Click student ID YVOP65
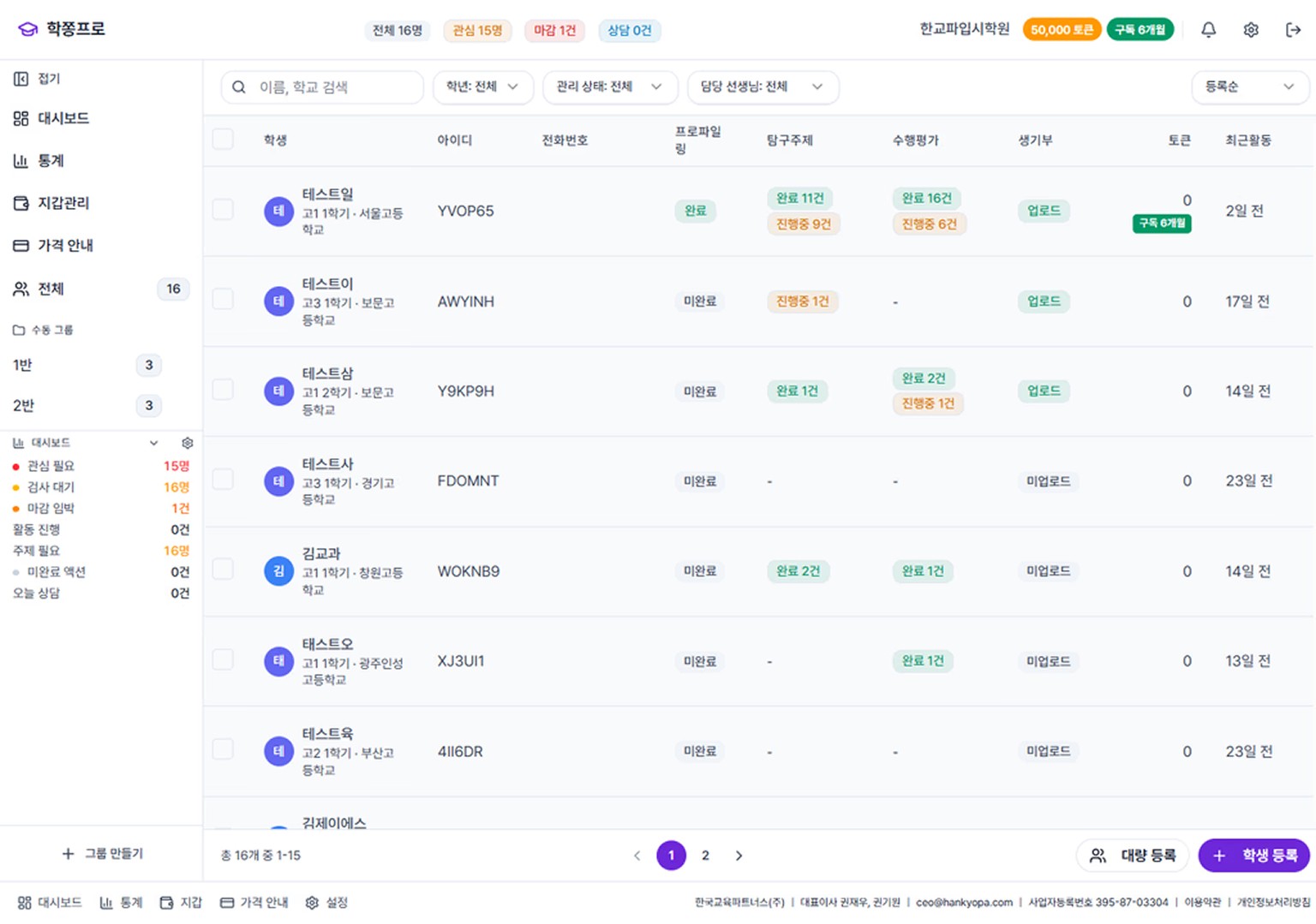Image resolution: width=1316 pixels, height=924 pixels. pos(465,212)
